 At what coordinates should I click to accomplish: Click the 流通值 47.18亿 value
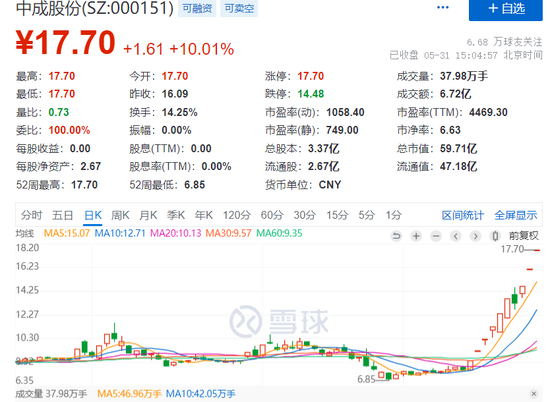pyautogui.click(x=458, y=166)
